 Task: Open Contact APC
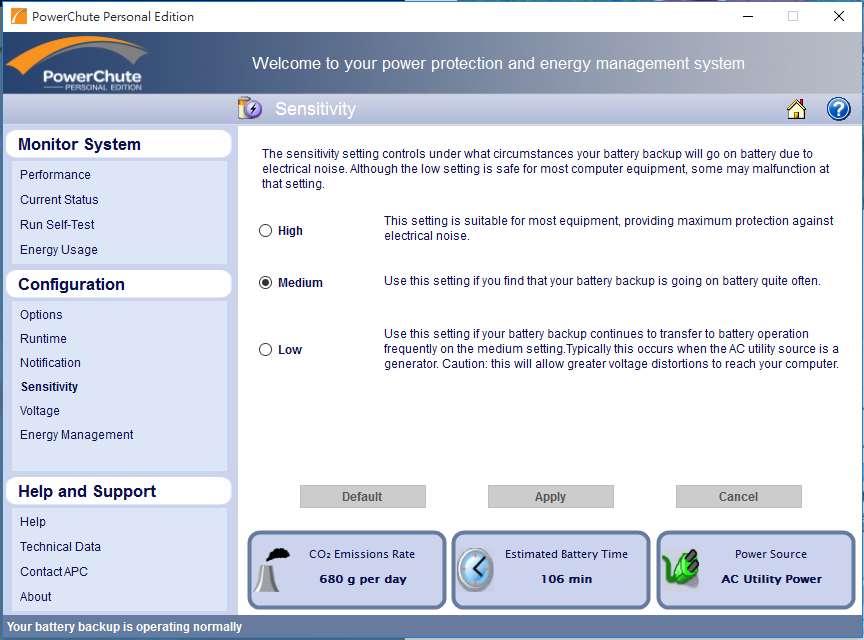point(53,572)
